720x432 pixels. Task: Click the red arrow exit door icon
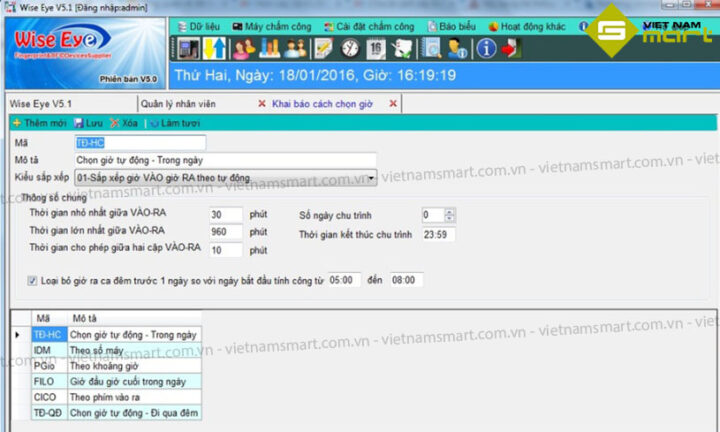click(x=511, y=48)
